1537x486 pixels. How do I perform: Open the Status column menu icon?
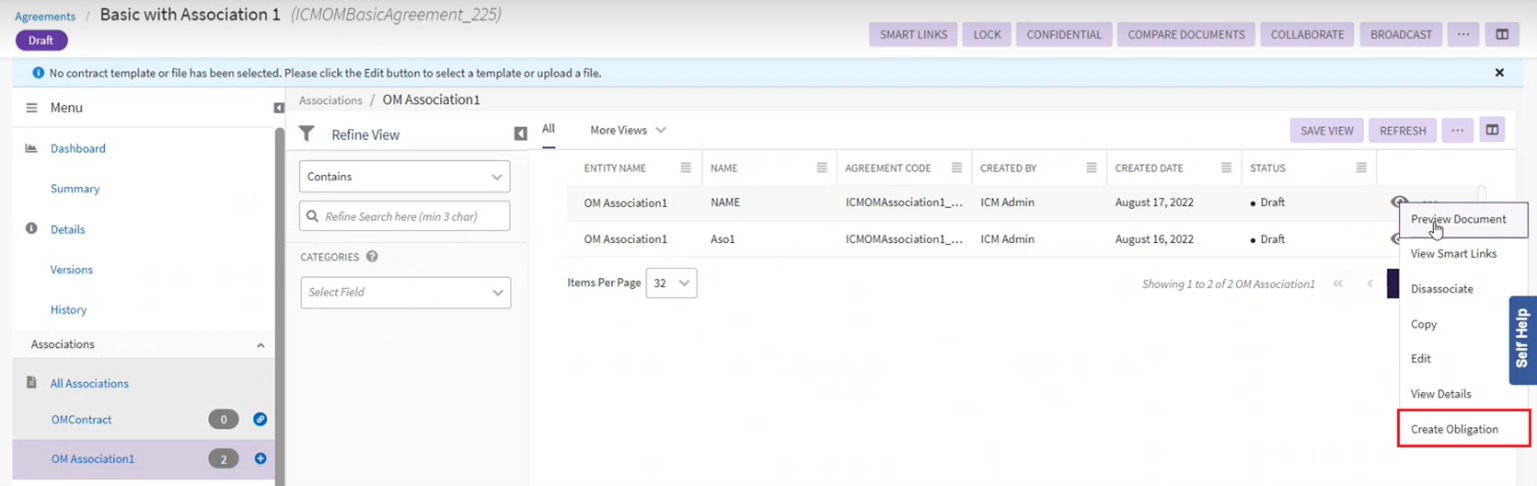coord(1361,168)
